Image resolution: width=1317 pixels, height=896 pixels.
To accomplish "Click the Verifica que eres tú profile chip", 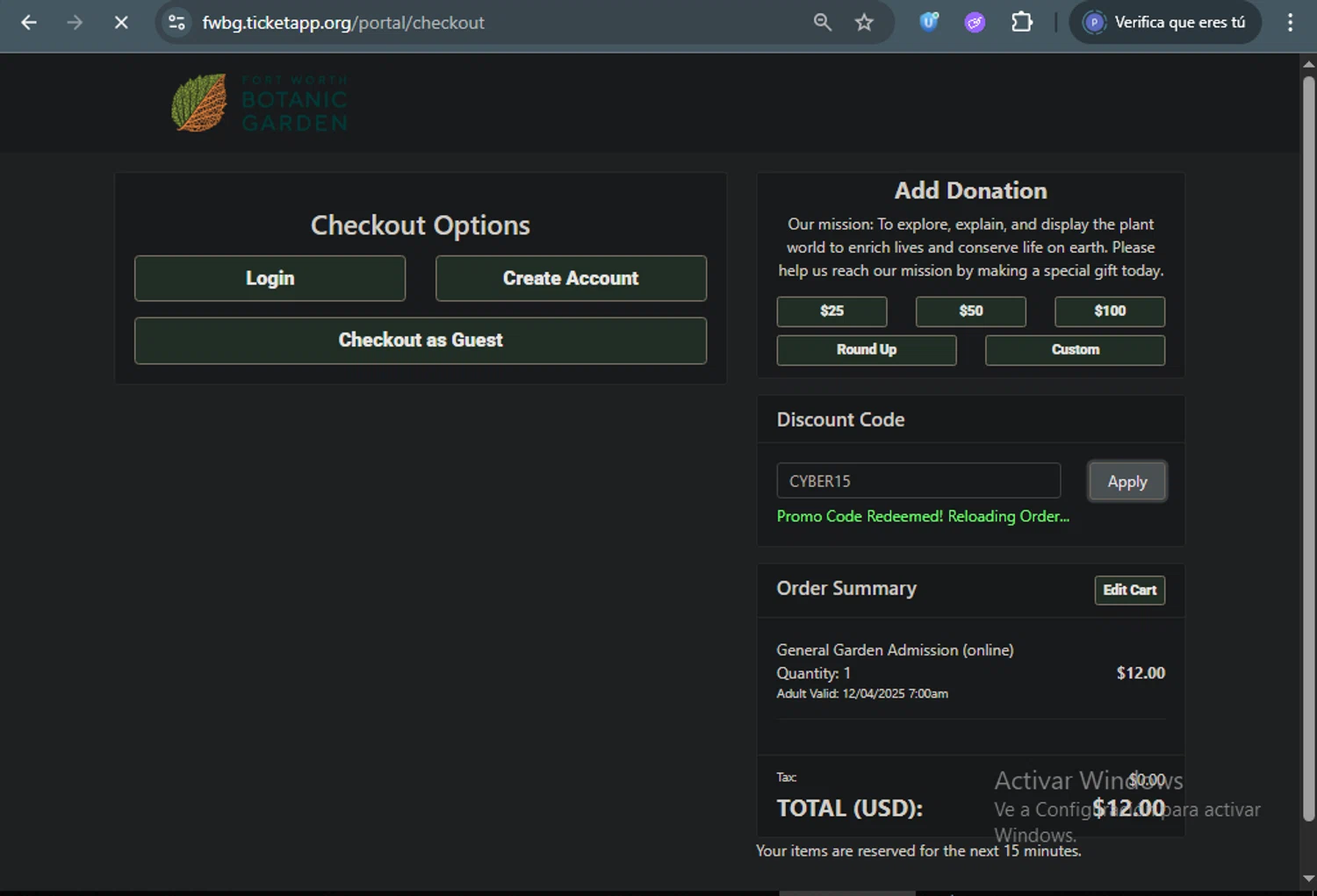I will click(1165, 23).
